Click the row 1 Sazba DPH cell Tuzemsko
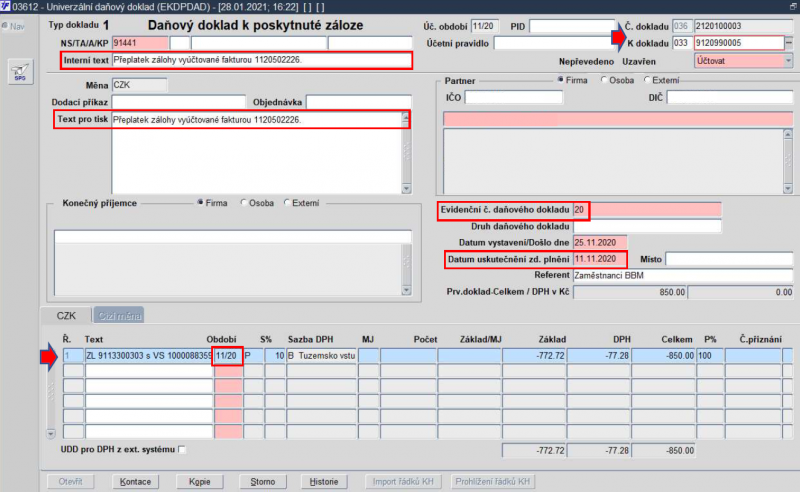The height and width of the screenshot is (492, 800). (x=321, y=356)
